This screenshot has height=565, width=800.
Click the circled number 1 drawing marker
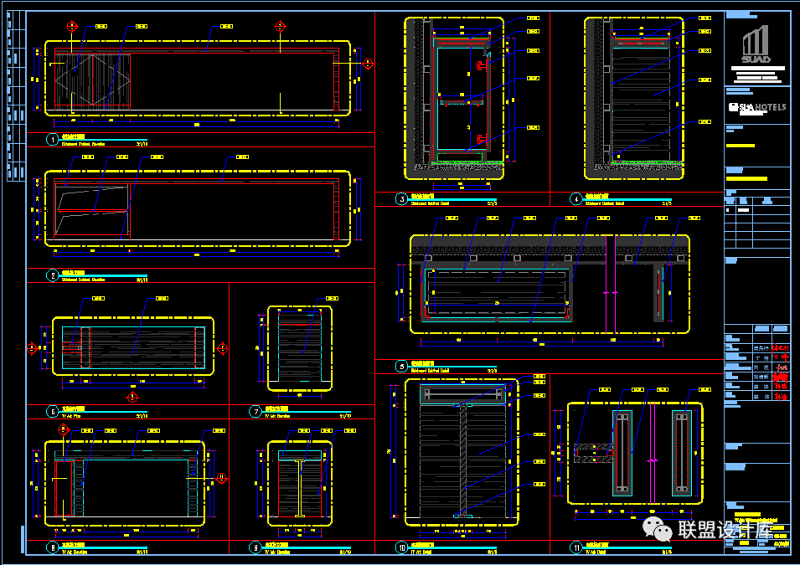52,141
